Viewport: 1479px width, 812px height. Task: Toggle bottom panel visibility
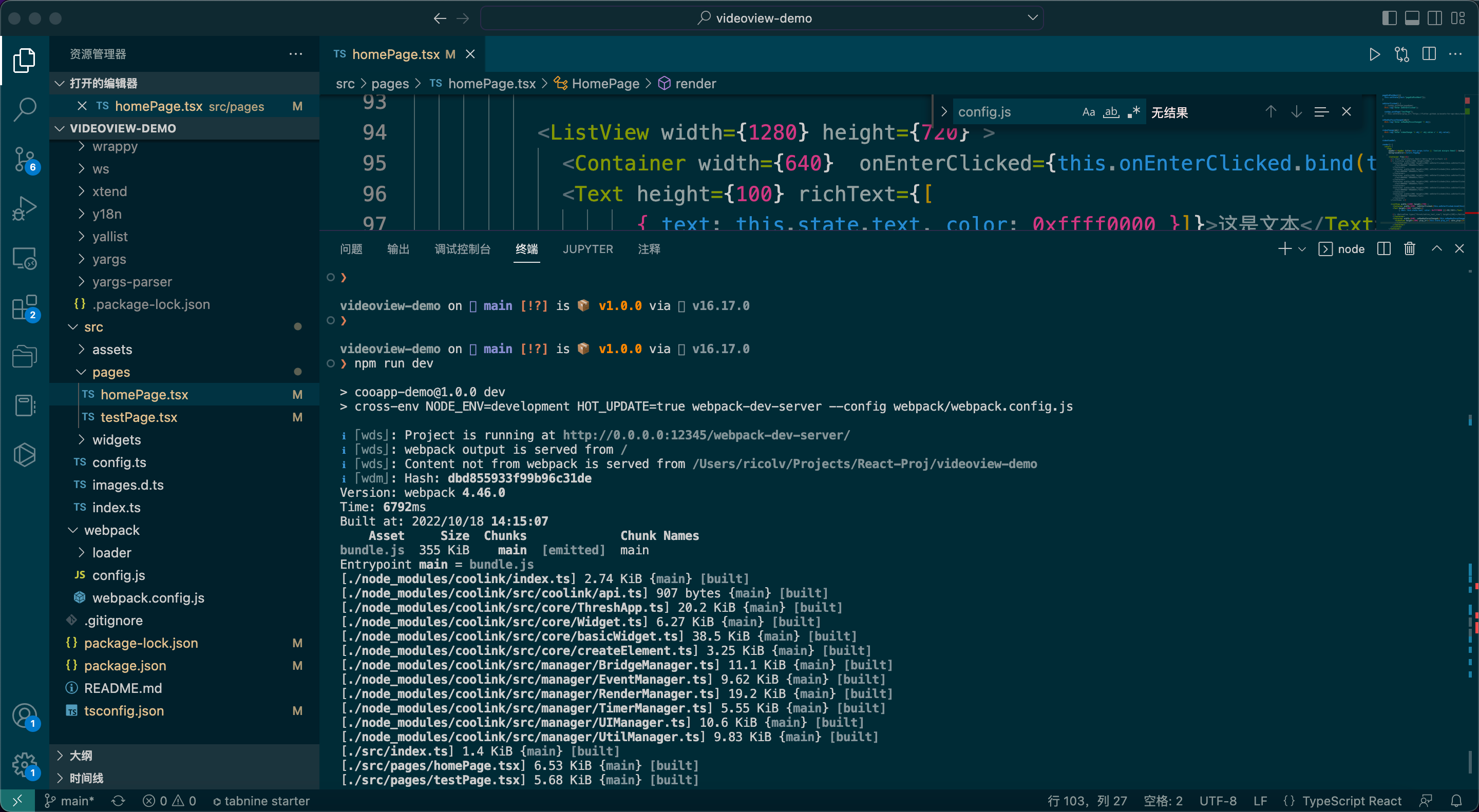[x=1412, y=18]
